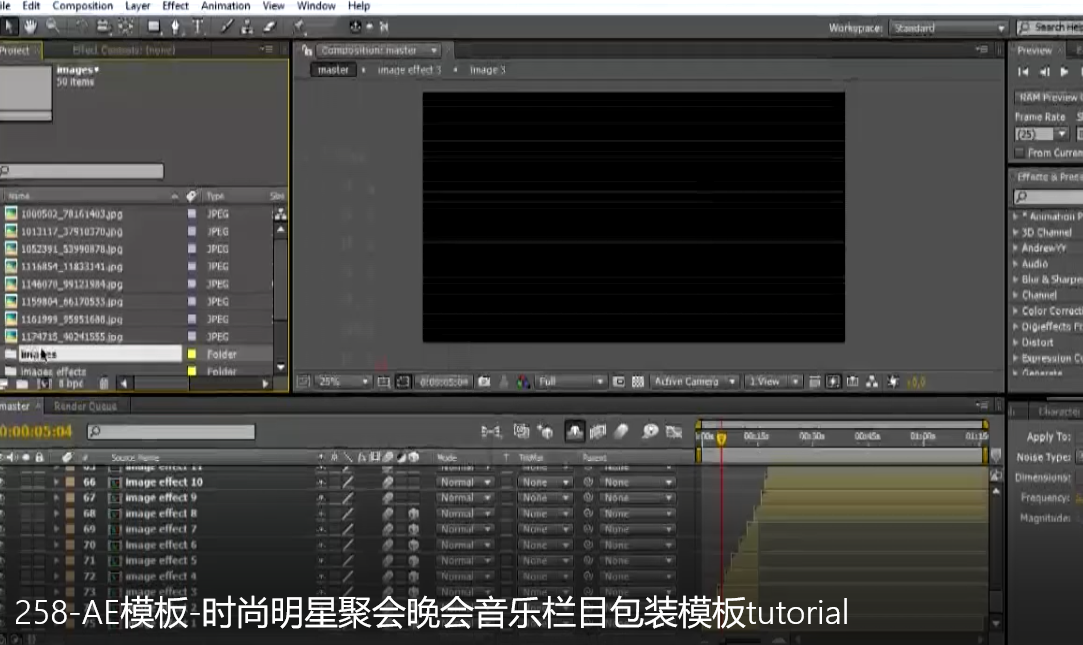Toggle the region of interest button
1083x645 pixels.
619,382
